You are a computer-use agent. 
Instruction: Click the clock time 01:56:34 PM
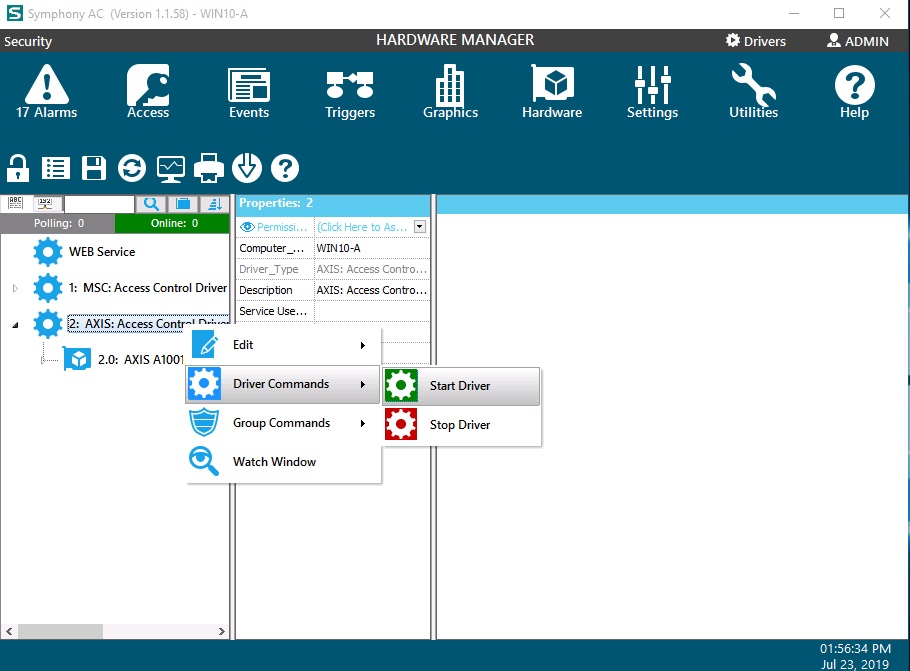click(855, 648)
